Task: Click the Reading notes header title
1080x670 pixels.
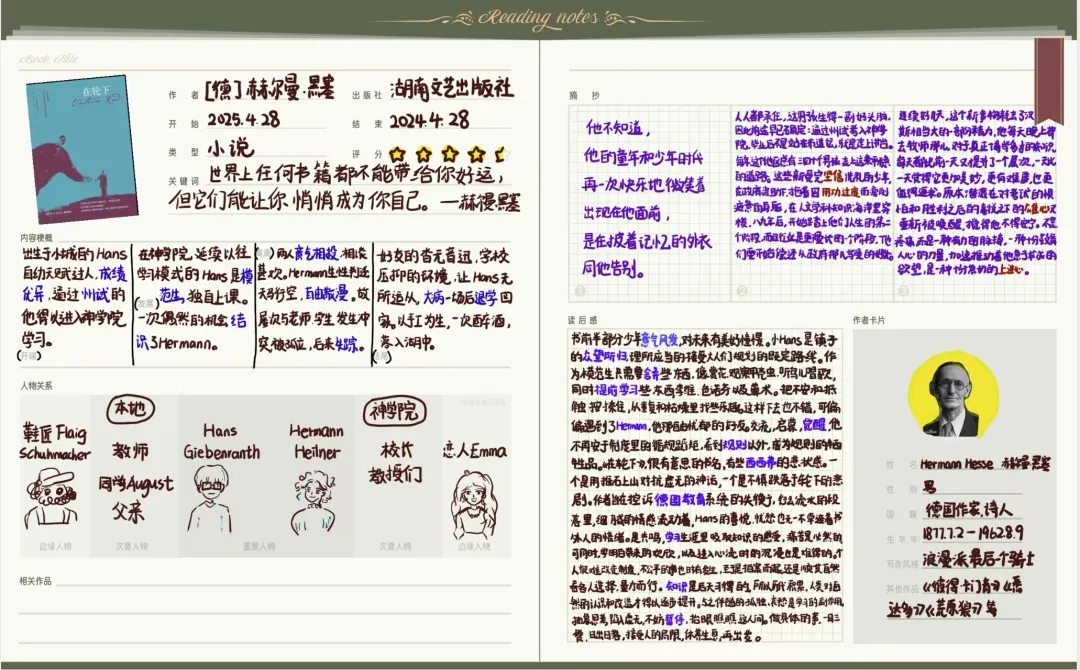Action: coord(539,17)
